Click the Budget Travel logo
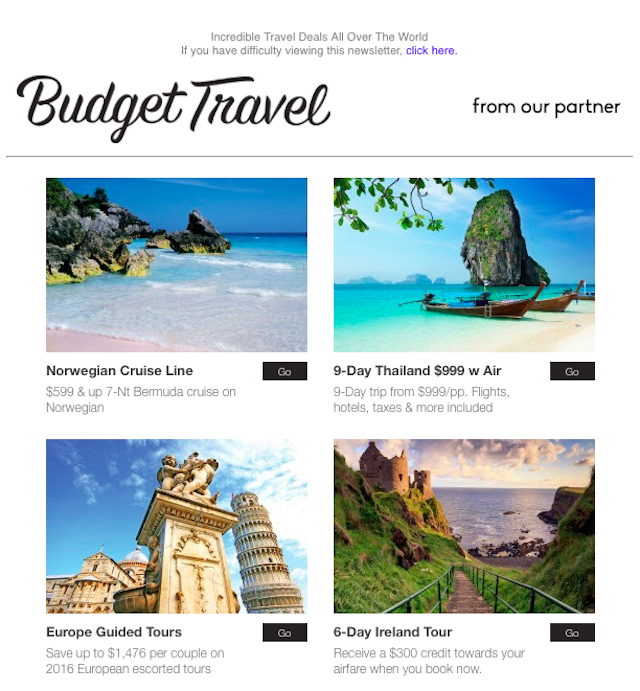Viewport: 640px width, 691px height. (174, 108)
